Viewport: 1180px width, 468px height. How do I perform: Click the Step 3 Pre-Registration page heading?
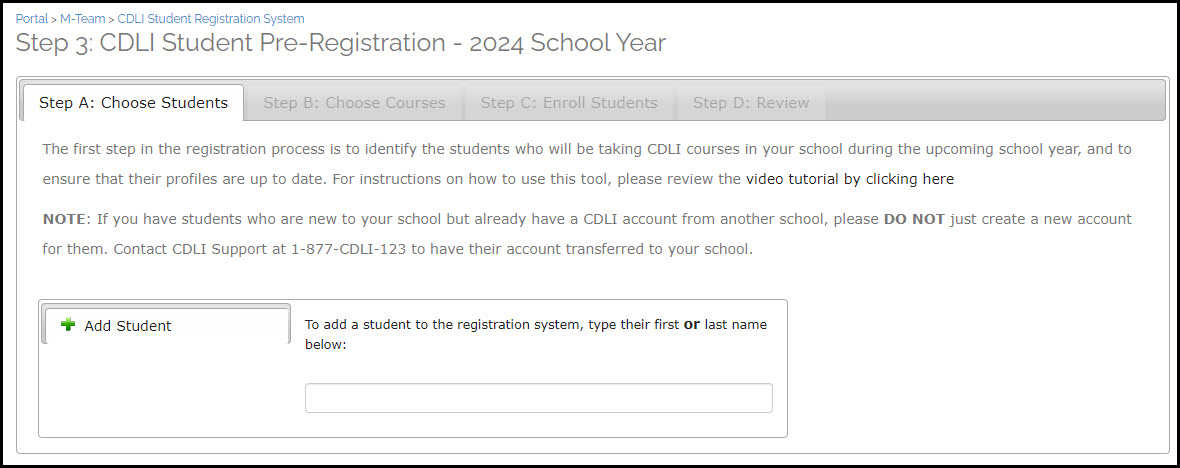click(341, 43)
